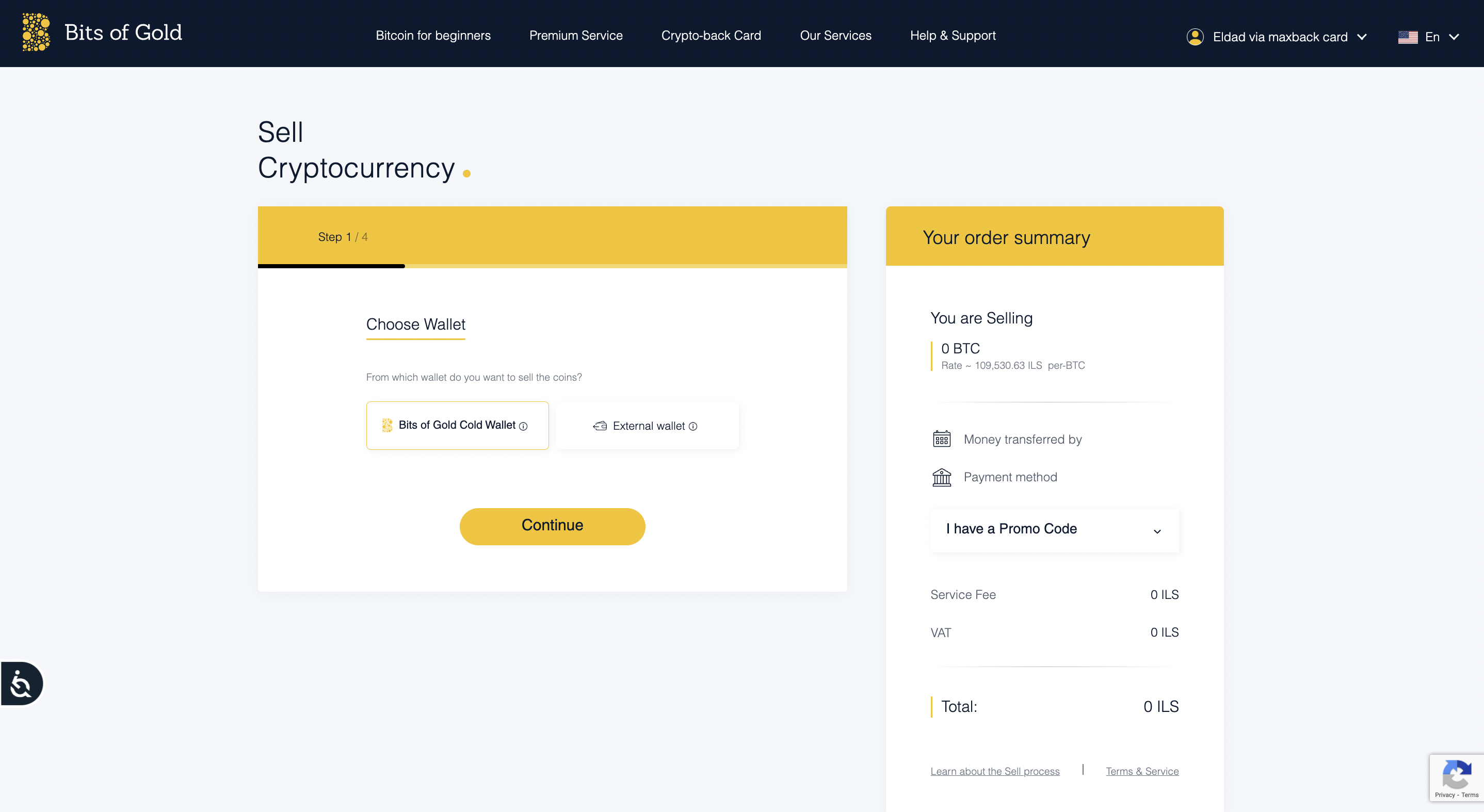Screen dimensions: 1484x812
Task: Click the bank Payment method icon
Action: 941,477
